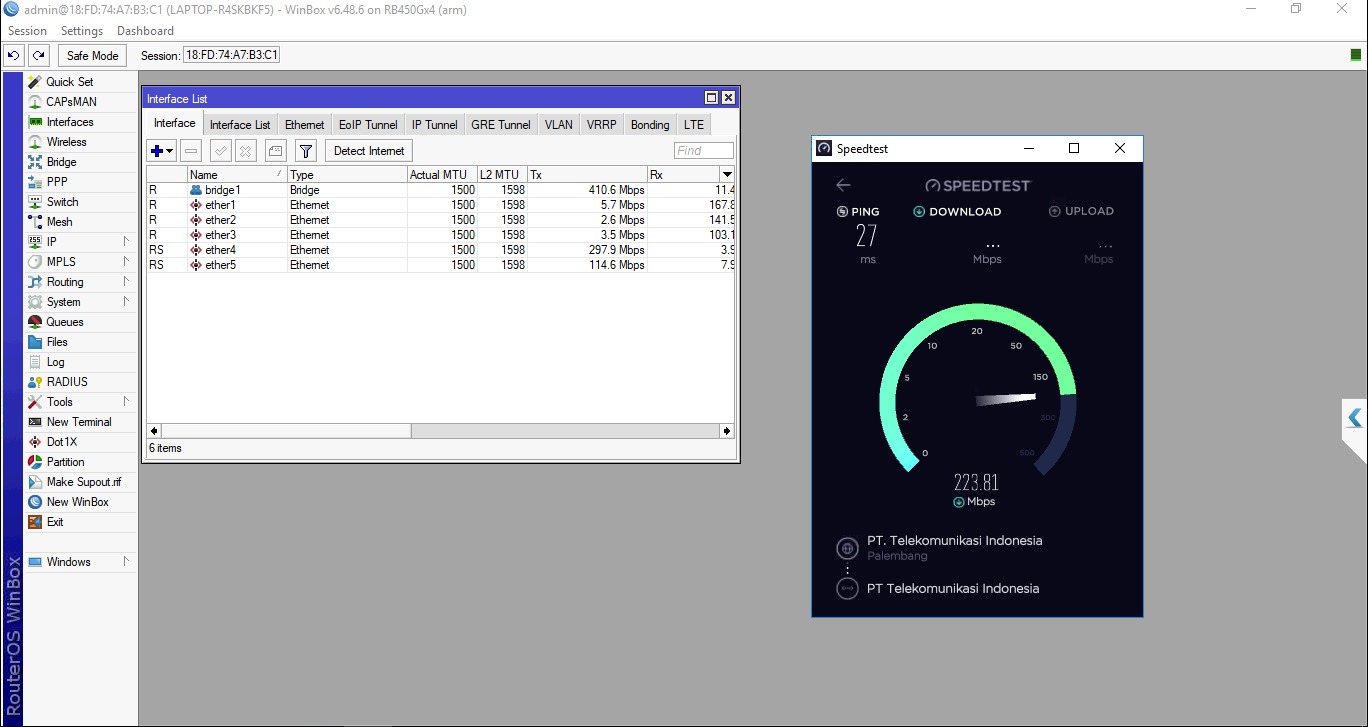This screenshot has width=1368, height=727.
Task: Click the comment note toolbar button
Action: point(275,151)
